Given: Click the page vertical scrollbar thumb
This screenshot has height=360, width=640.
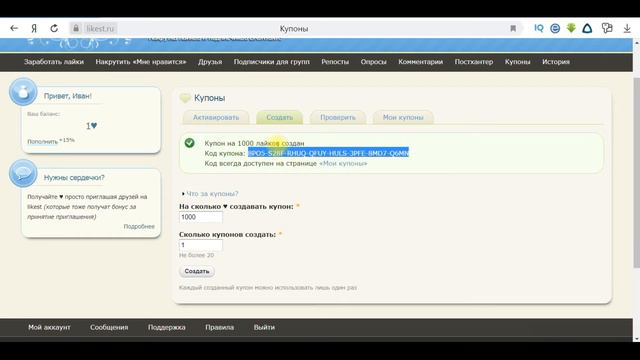Looking at the screenshot, I should [x=636, y=172].
